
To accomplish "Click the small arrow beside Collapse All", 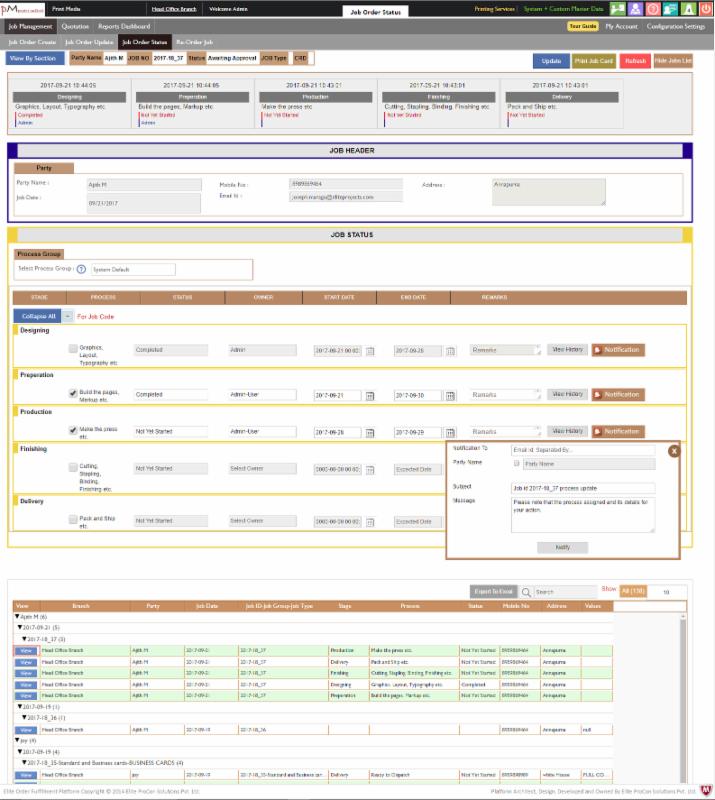I will (x=67, y=316).
